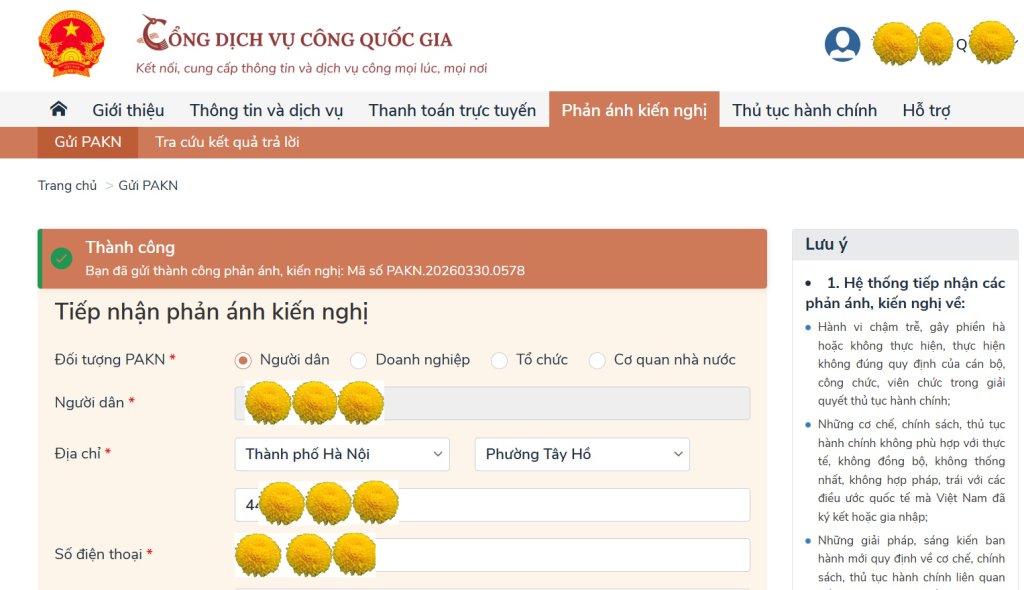This screenshot has height=590, width=1024.
Task: Click the Người dân name field
Action: [492, 403]
